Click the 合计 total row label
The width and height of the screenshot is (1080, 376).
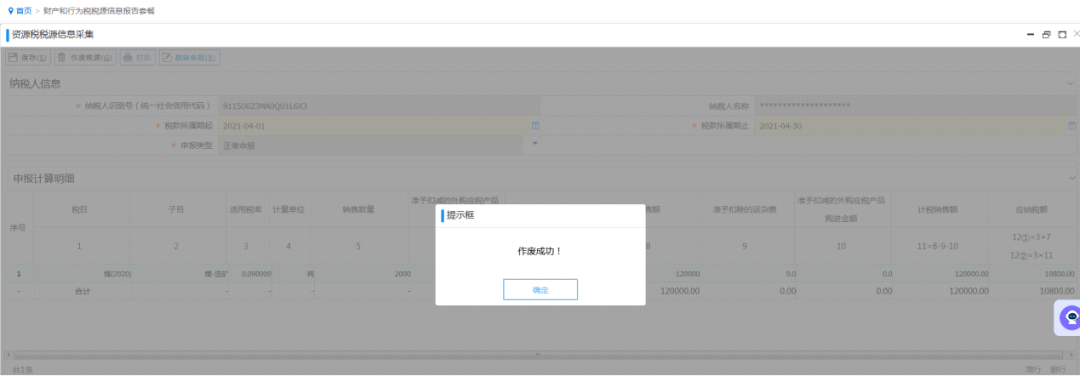[82, 291]
